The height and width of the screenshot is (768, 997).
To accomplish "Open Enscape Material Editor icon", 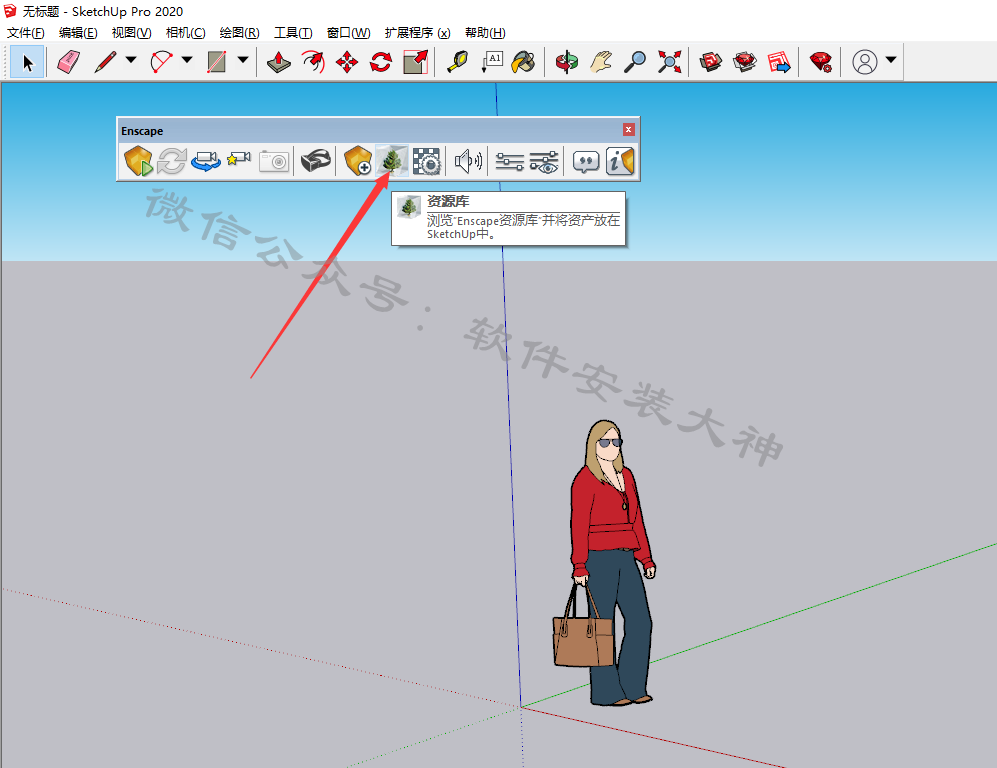I will (426, 161).
